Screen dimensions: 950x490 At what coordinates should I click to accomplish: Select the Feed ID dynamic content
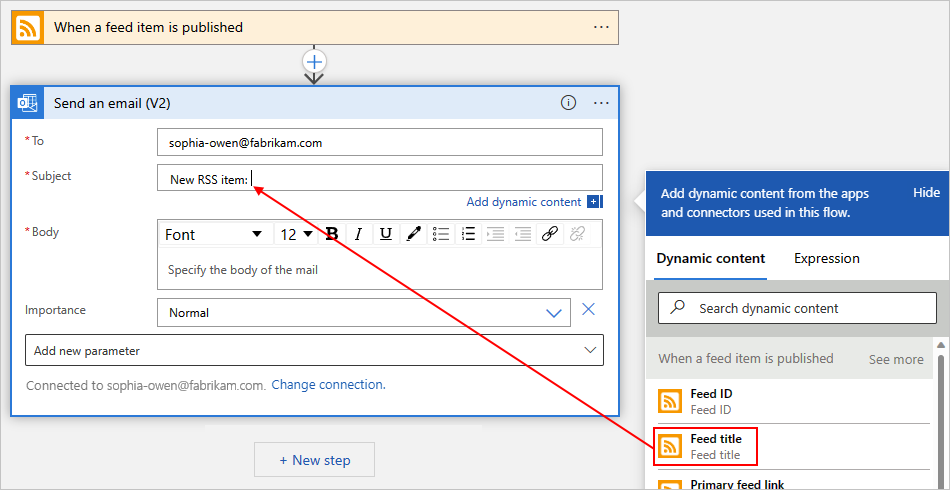pos(794,401)
